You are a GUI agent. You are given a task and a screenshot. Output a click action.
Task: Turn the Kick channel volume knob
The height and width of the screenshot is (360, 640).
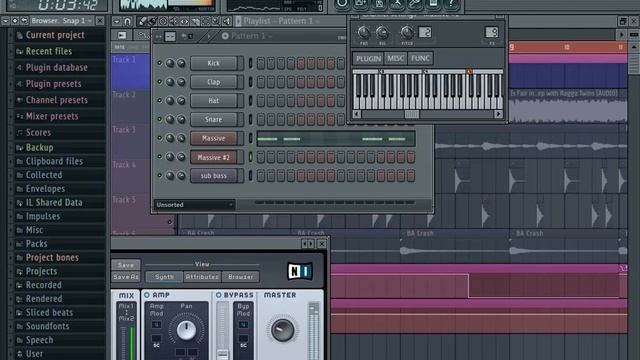(x=181, y=63)
